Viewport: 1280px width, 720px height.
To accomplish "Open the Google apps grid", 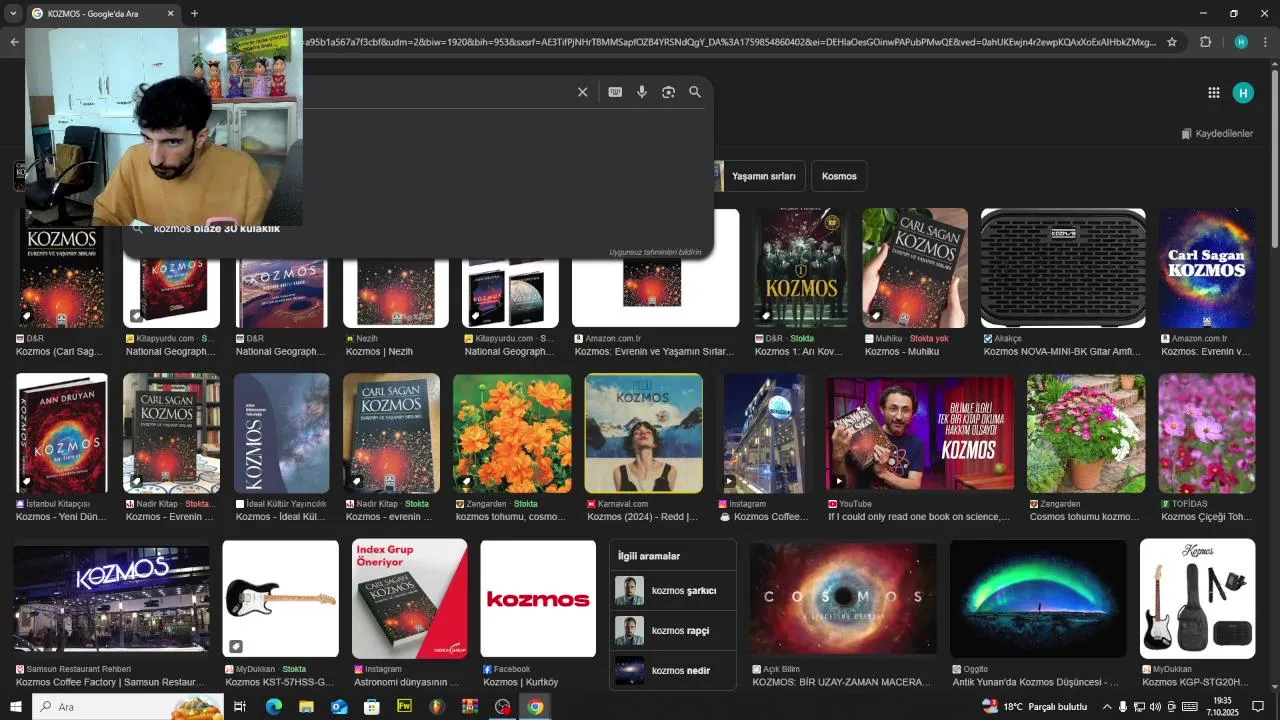I will (x=1214, y=93).
